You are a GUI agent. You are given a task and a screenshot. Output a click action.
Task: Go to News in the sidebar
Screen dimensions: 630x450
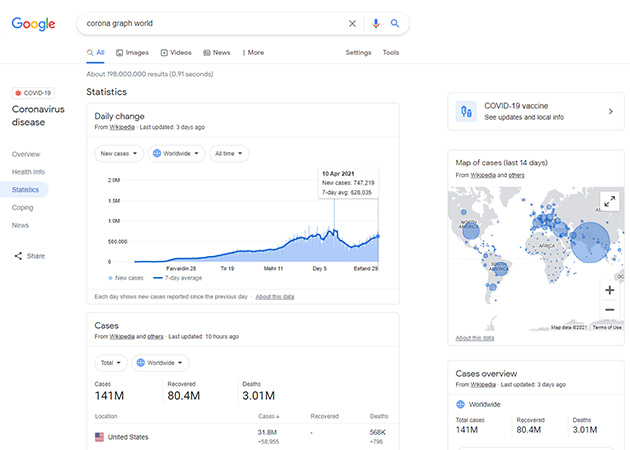(x=20, y=225)
